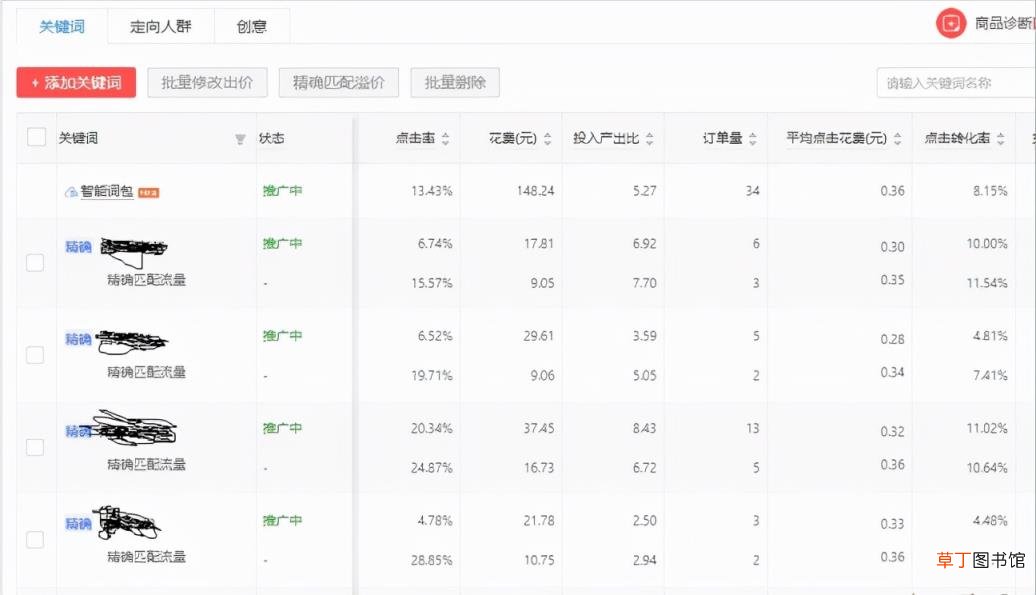Image resolution: width=1036 pixels, height=595 pixels.
Task: Click the 19.71% click rate cell
Action: click(431, 376)
